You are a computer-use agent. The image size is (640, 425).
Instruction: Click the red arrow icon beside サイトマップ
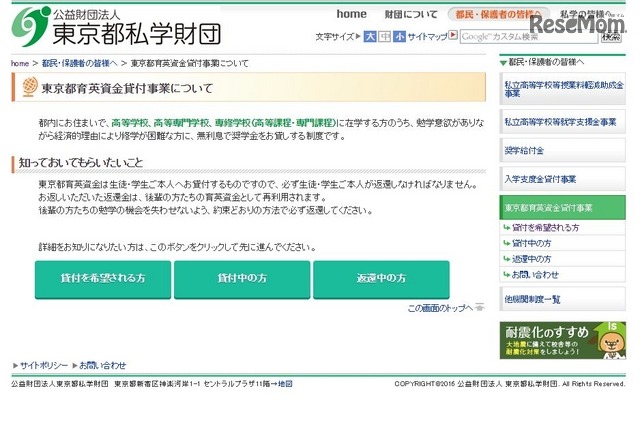[x=453, y=36]
